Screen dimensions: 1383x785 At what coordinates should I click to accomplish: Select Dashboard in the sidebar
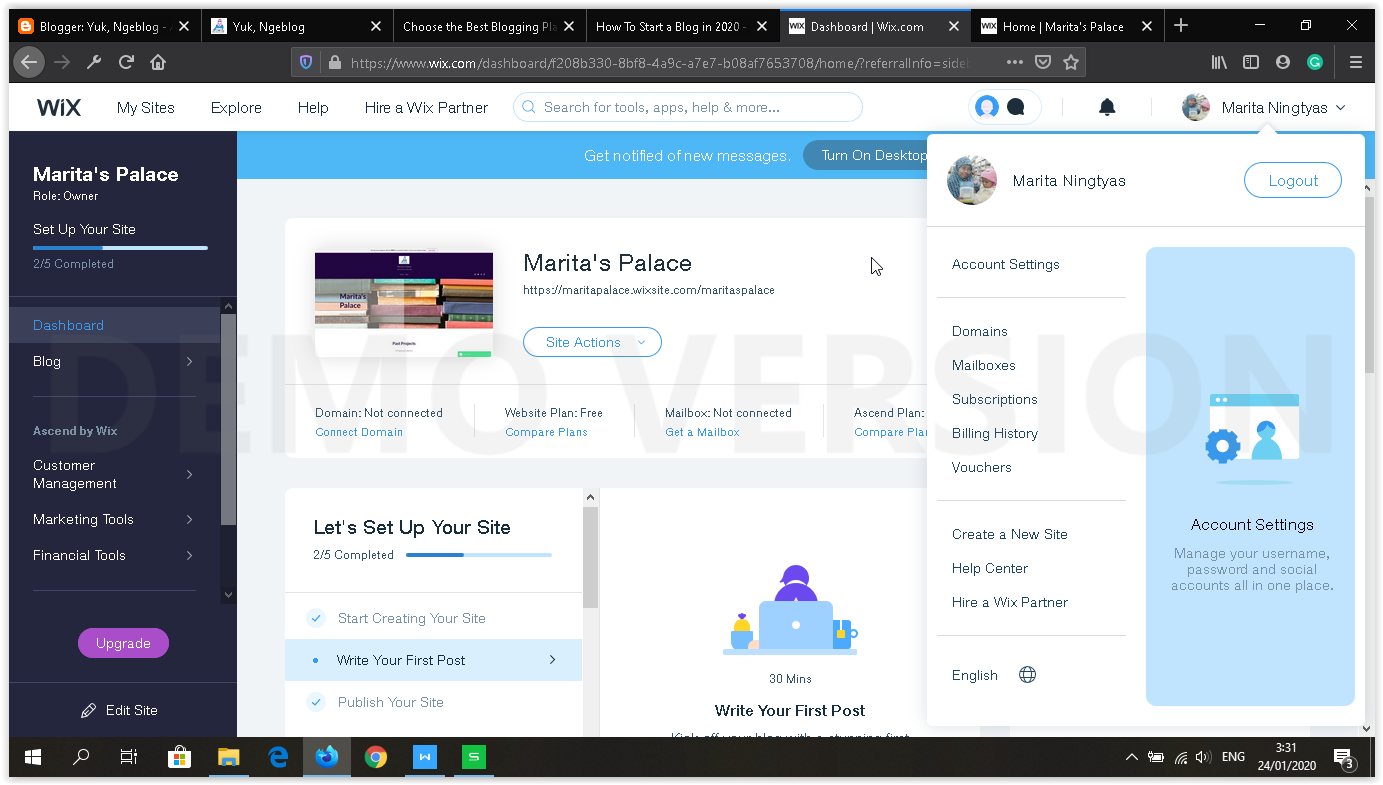tap(115, 325)
